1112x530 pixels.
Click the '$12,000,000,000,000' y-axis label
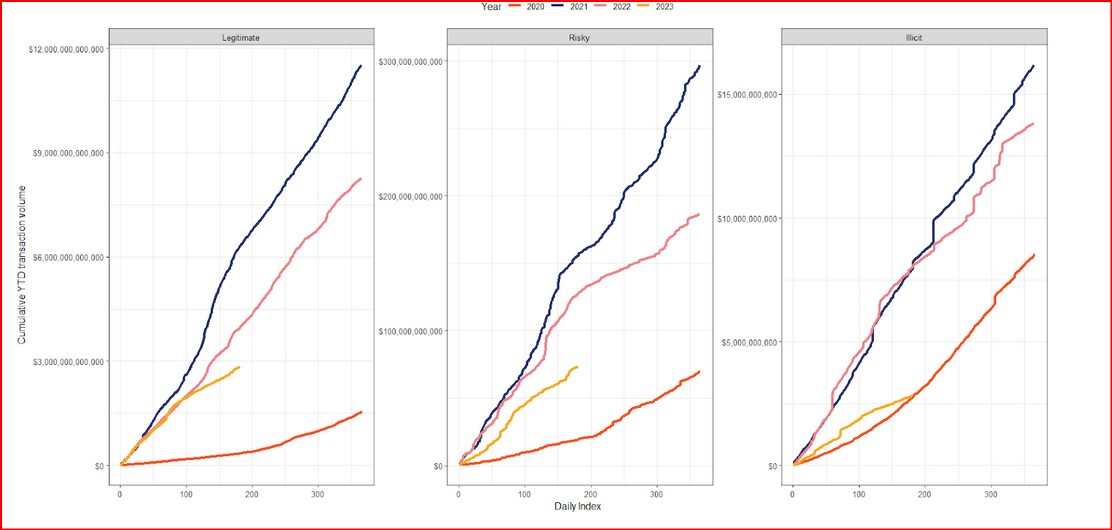pos(66,49)
